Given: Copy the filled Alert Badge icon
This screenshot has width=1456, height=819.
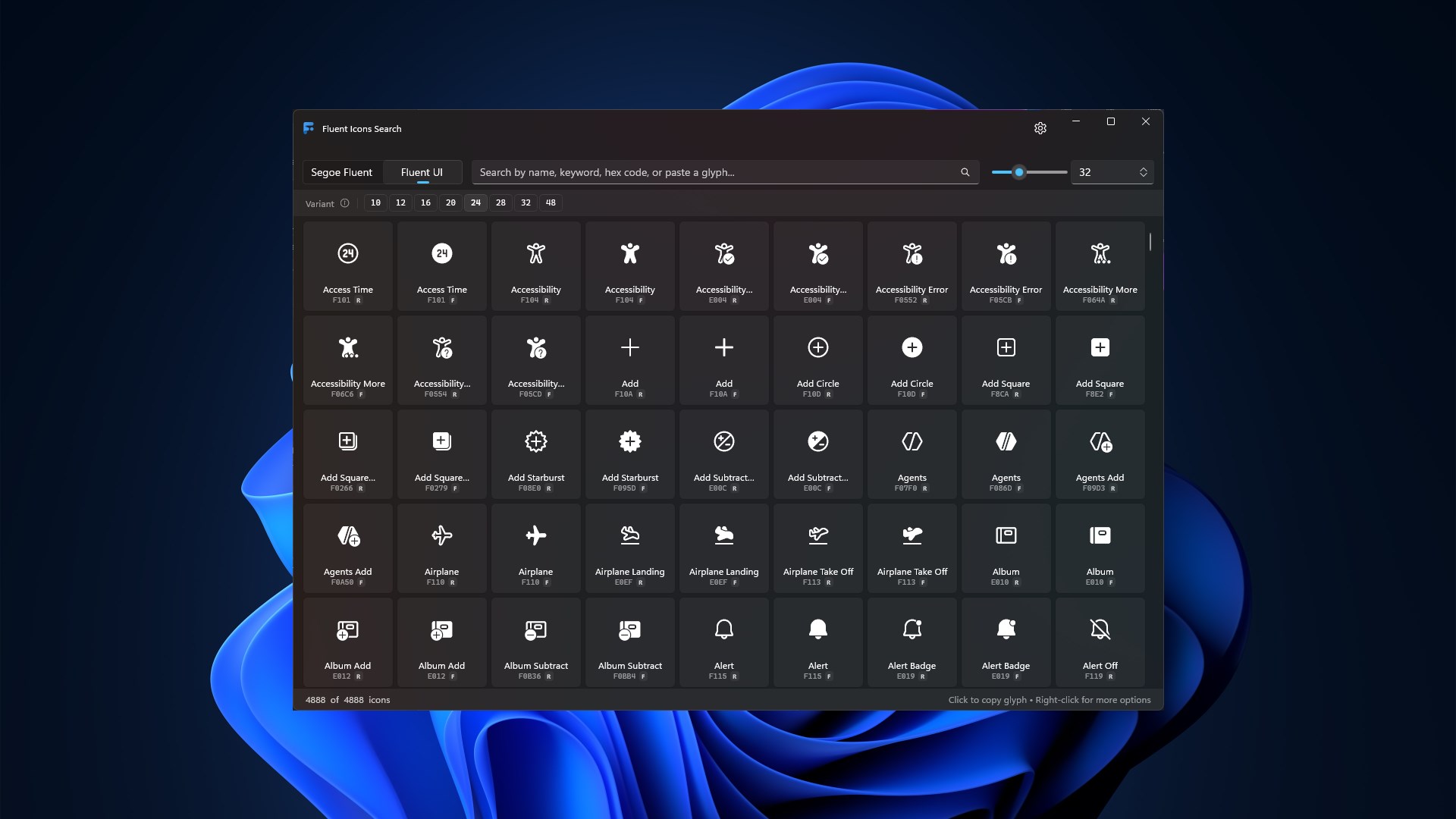Looking at the screenshot, I should point(1006,642).
